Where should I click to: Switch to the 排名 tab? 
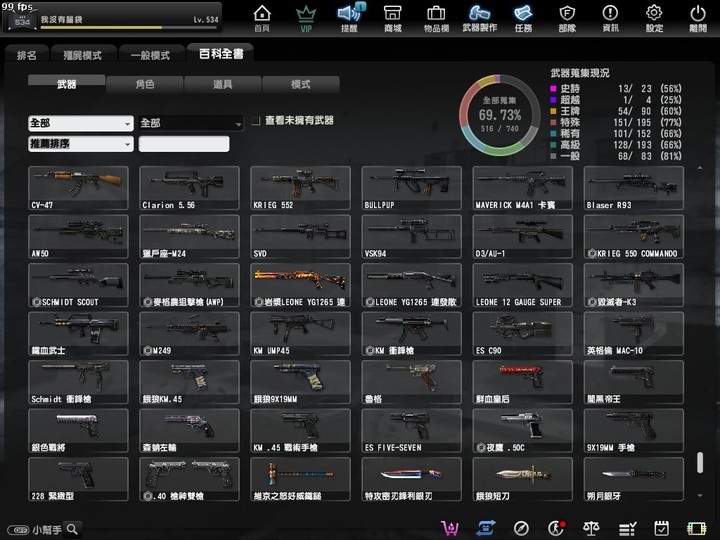(x=27, y=55)
